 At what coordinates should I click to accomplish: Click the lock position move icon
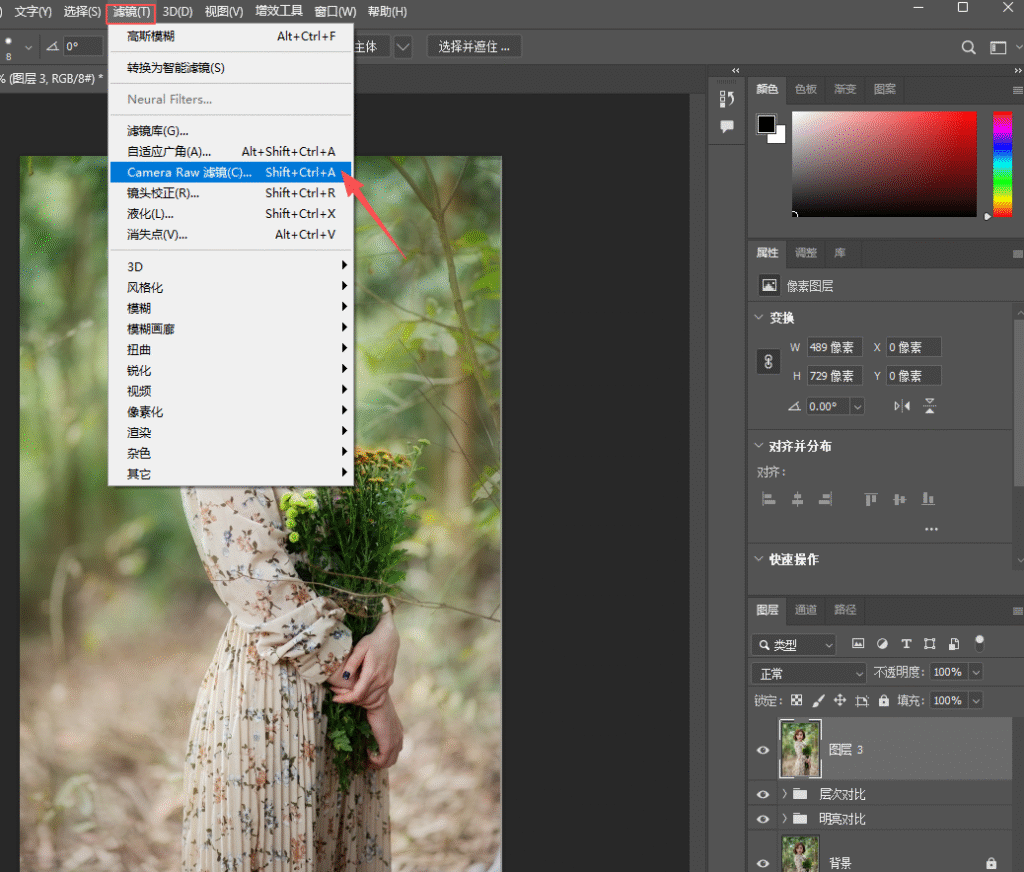click(840, 700)
